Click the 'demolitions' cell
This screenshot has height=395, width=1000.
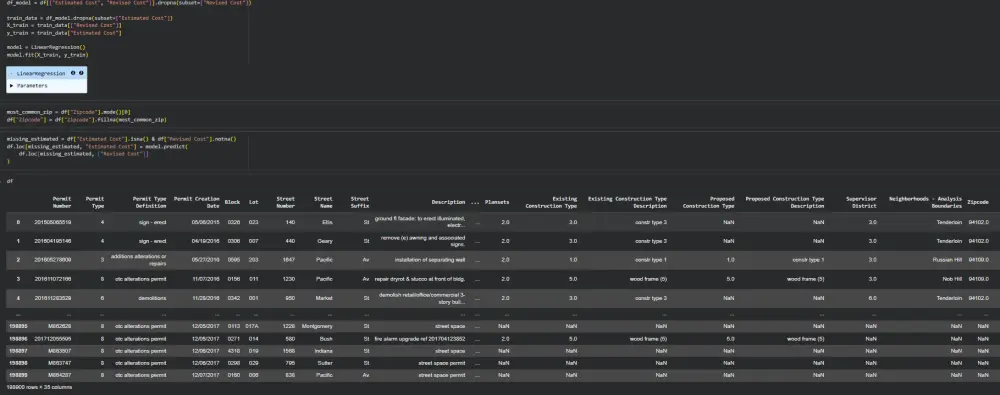[152, 299]
